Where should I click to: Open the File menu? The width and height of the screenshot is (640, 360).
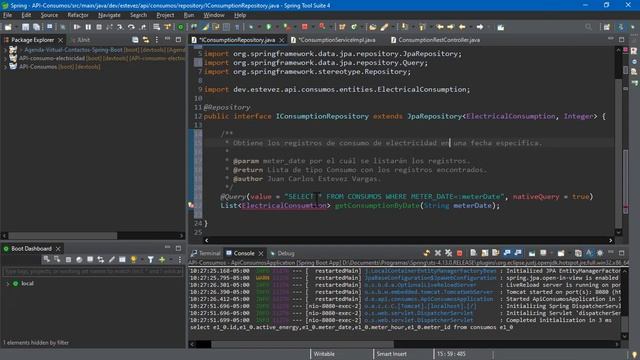click(x=7, y=15)
